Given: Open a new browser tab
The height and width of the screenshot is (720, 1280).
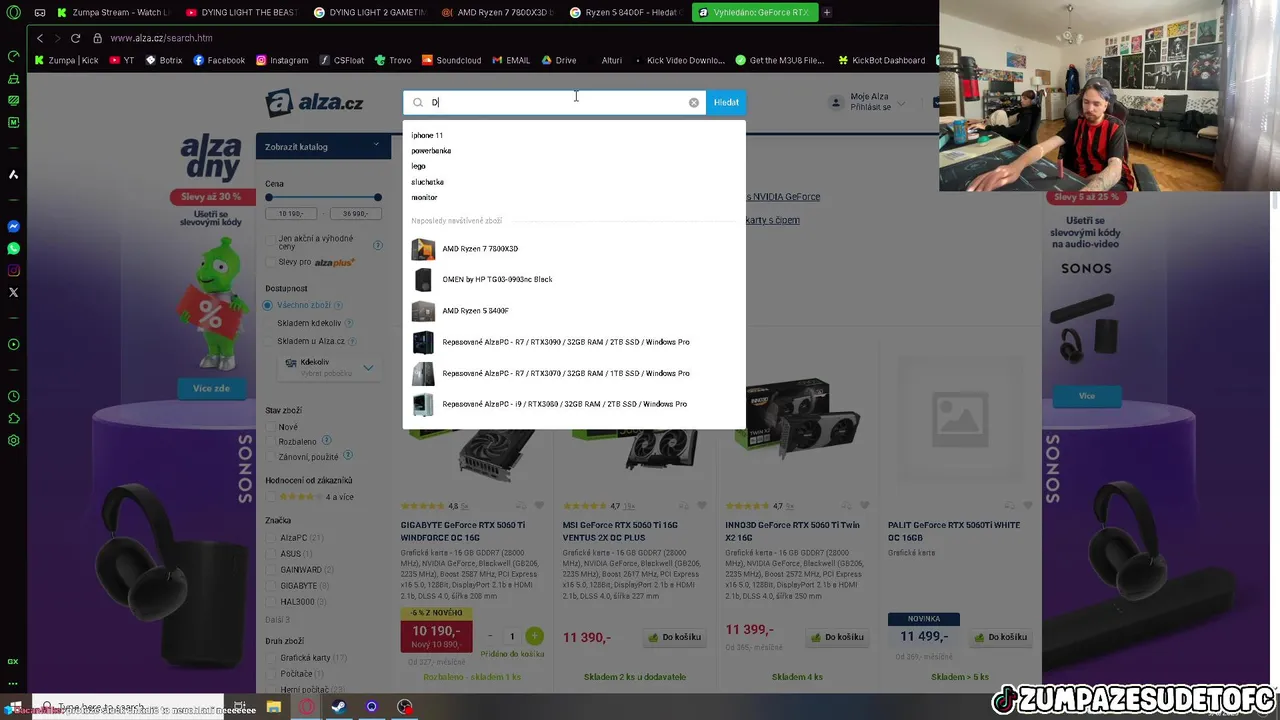Looking at the screenshot, I should click(x=827, y=12).
